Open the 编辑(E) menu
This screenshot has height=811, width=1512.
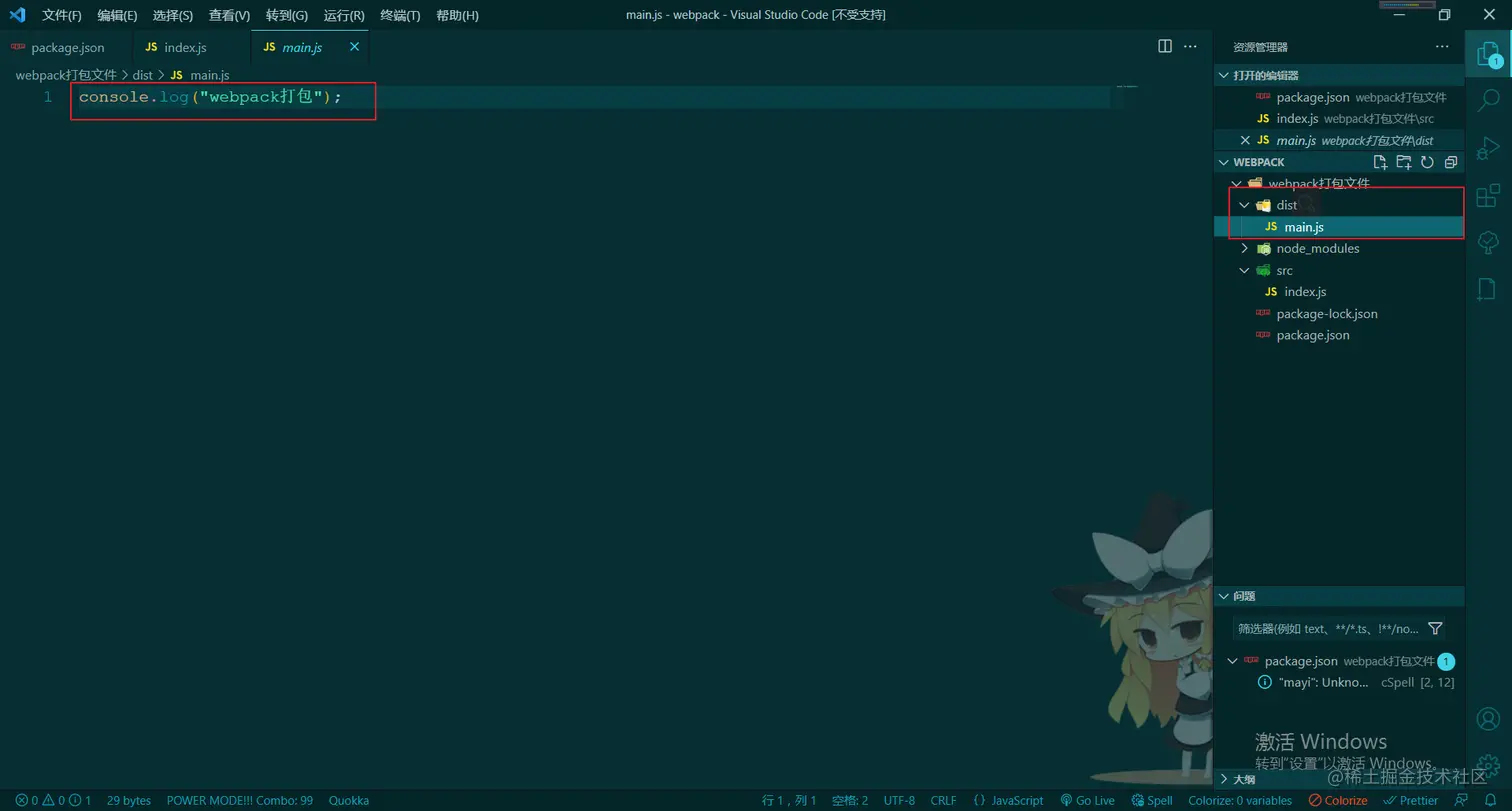click(118, 16)
